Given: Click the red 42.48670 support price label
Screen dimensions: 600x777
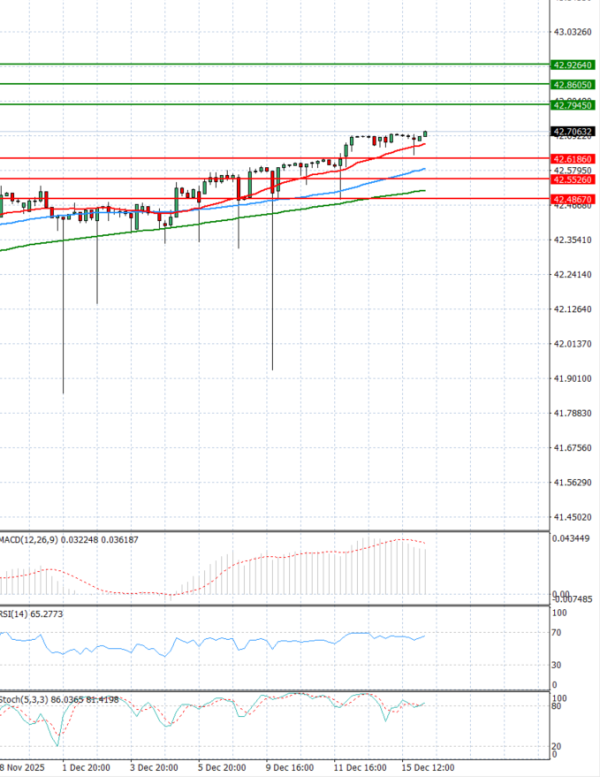Looking at the screenshot, I should tap(573, 199).
